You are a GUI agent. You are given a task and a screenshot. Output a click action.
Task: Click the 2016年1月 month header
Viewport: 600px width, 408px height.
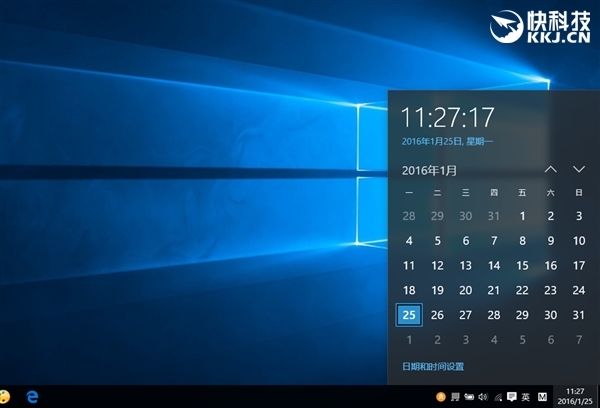[429, 170]
